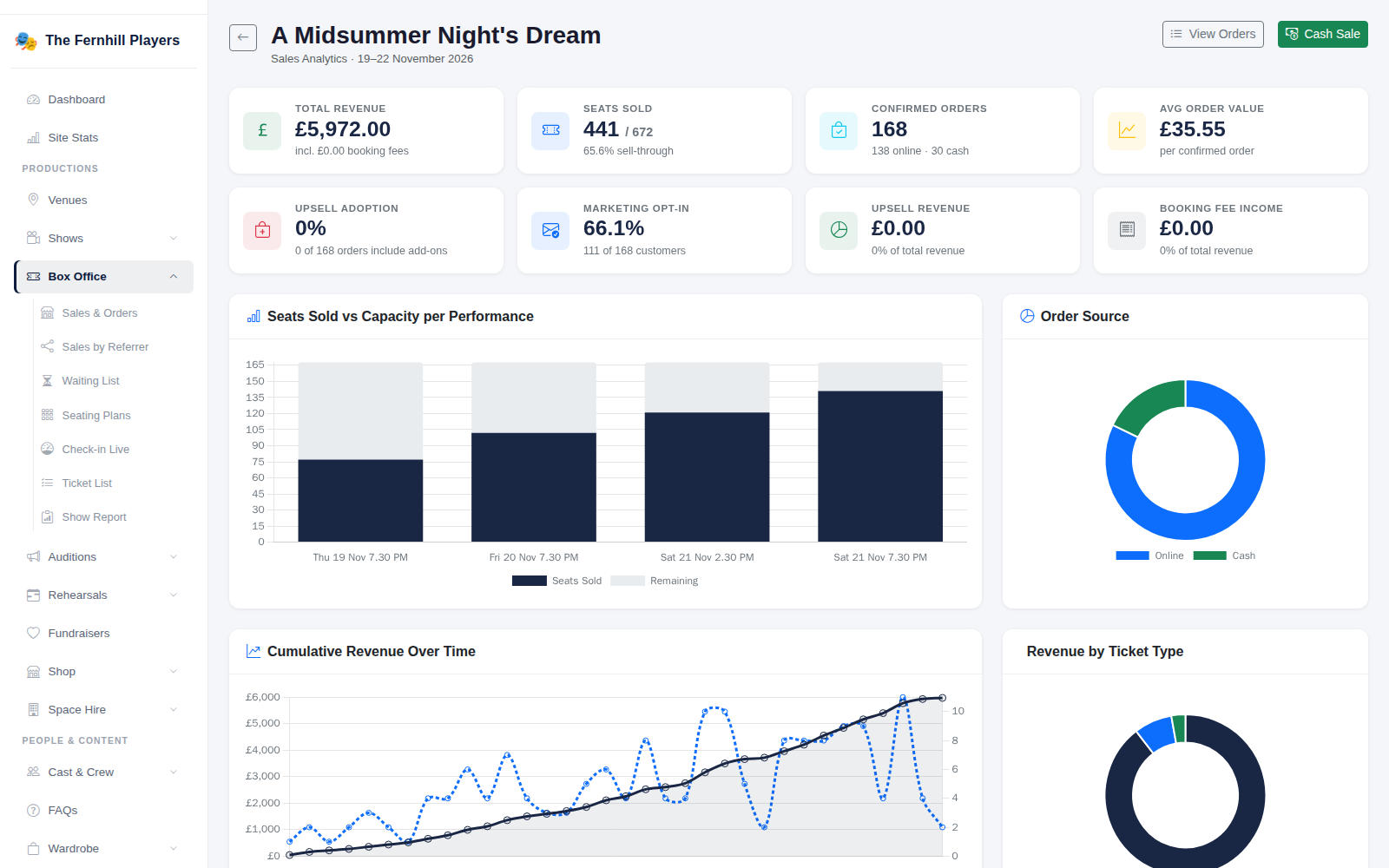Expand the Rehearsals submenu chevron
The image size is (1389, 868).
click(x=174, y=595)
